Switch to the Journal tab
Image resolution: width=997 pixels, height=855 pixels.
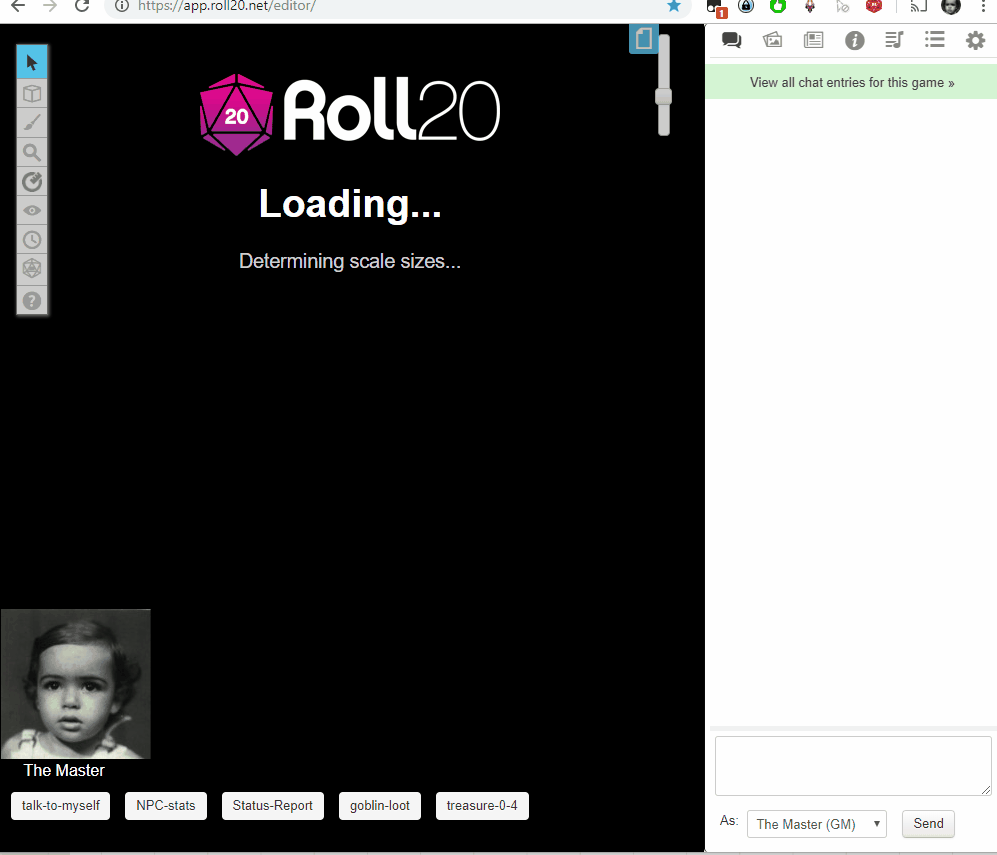click(x=813, y=41)
